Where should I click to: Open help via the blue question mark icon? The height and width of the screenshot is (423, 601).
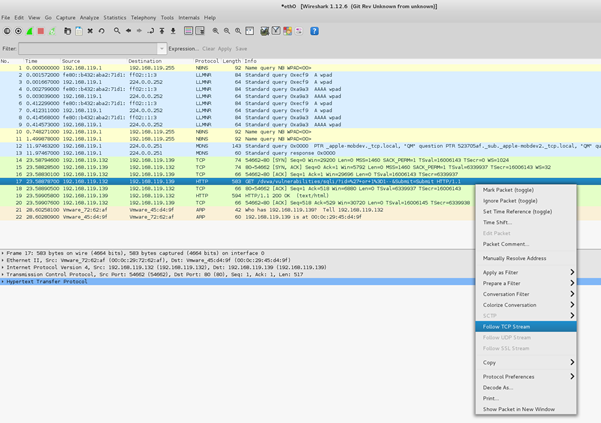[314, 31]
